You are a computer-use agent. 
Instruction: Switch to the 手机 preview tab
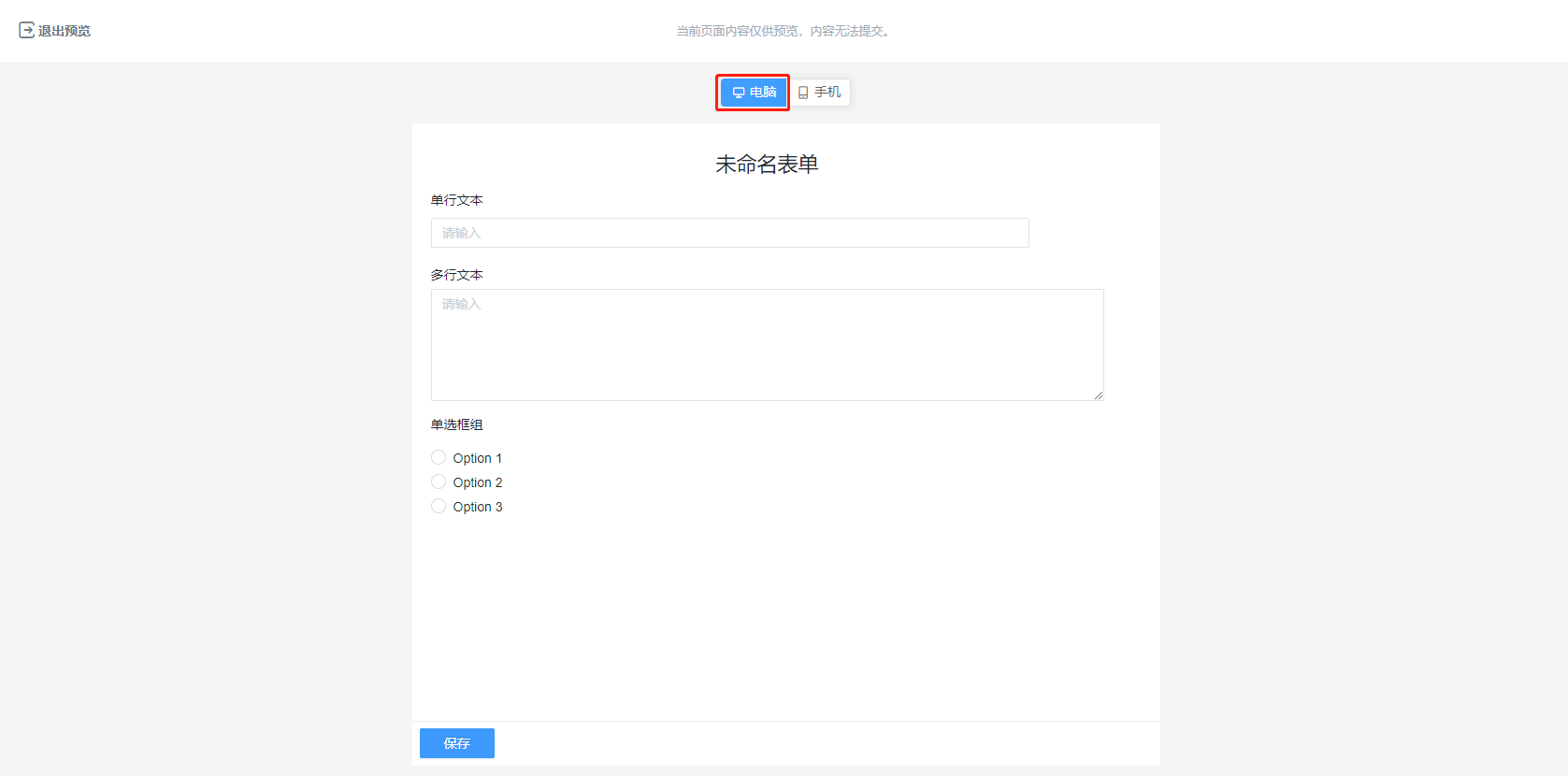pyautogui.click(x=822, y=93)
